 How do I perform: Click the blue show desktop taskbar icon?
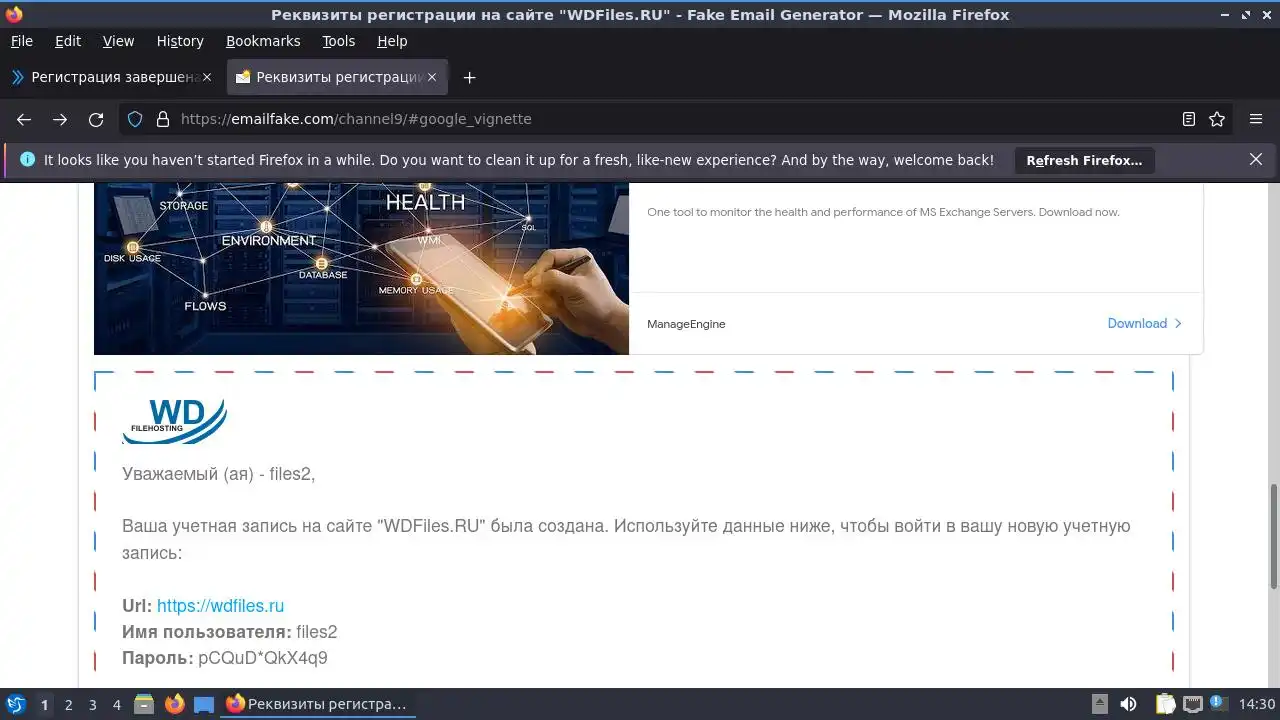tap(204, 705)
